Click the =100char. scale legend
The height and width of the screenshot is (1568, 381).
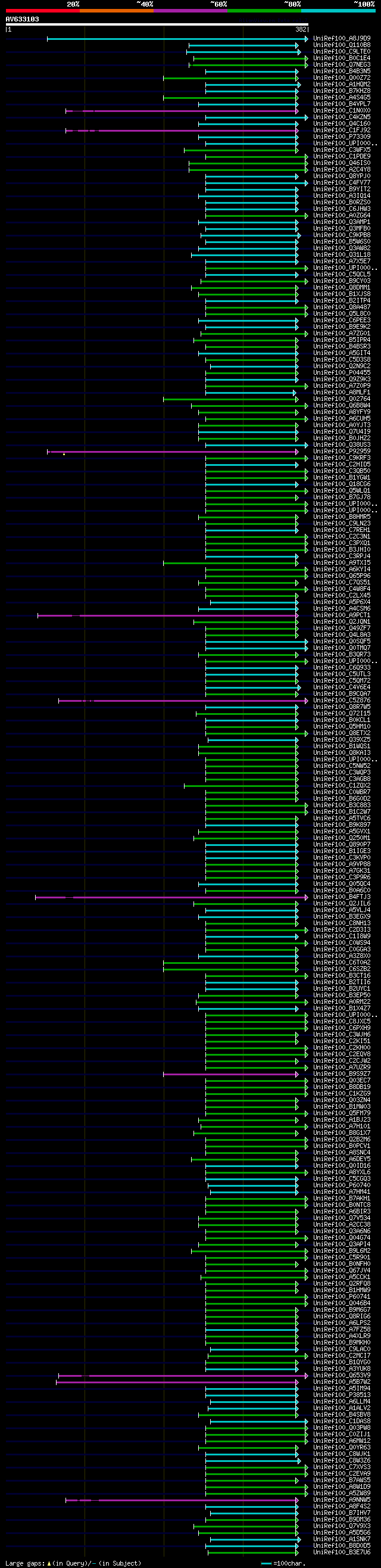coord(283,1563)
